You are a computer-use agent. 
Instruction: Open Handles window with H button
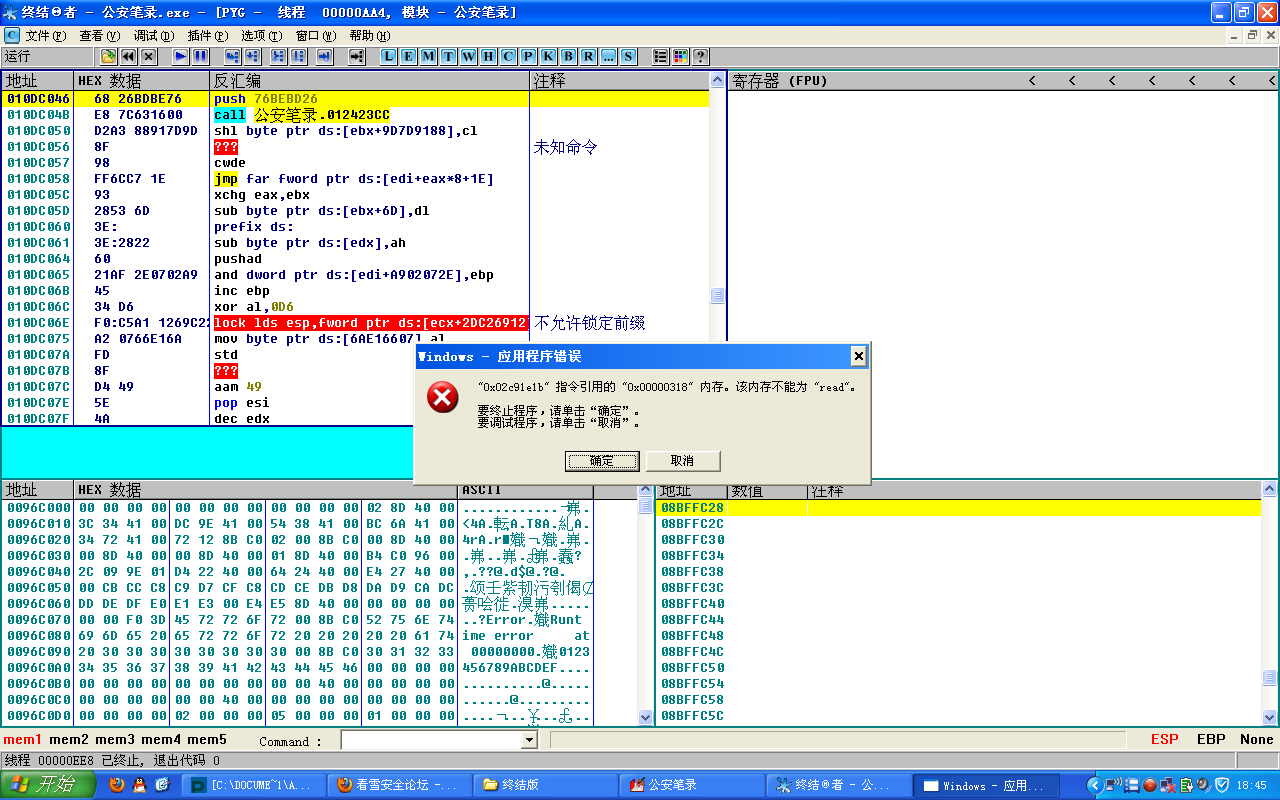pos(489,56)
